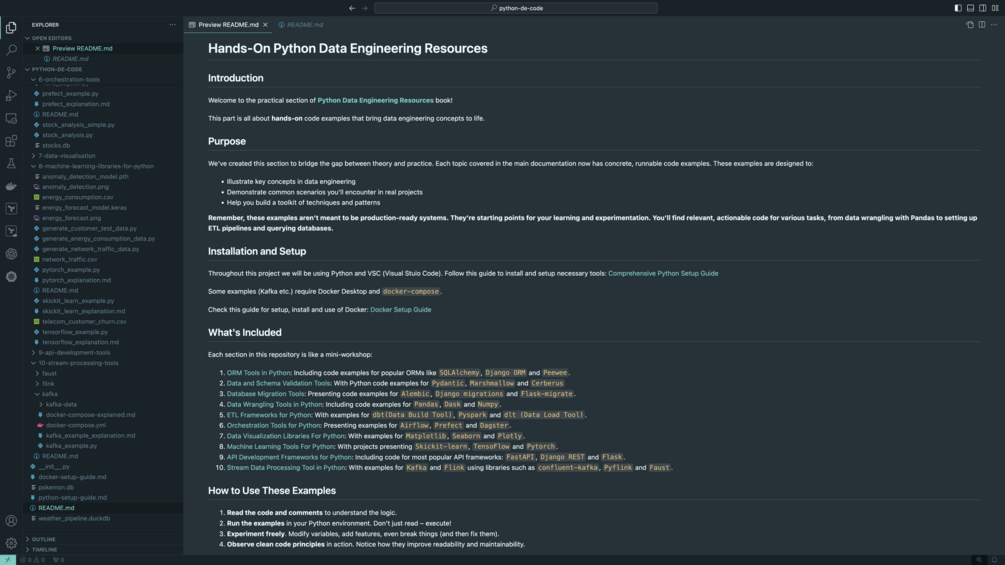
Task: Click the remote window status icon
Action: coord(8,560)
